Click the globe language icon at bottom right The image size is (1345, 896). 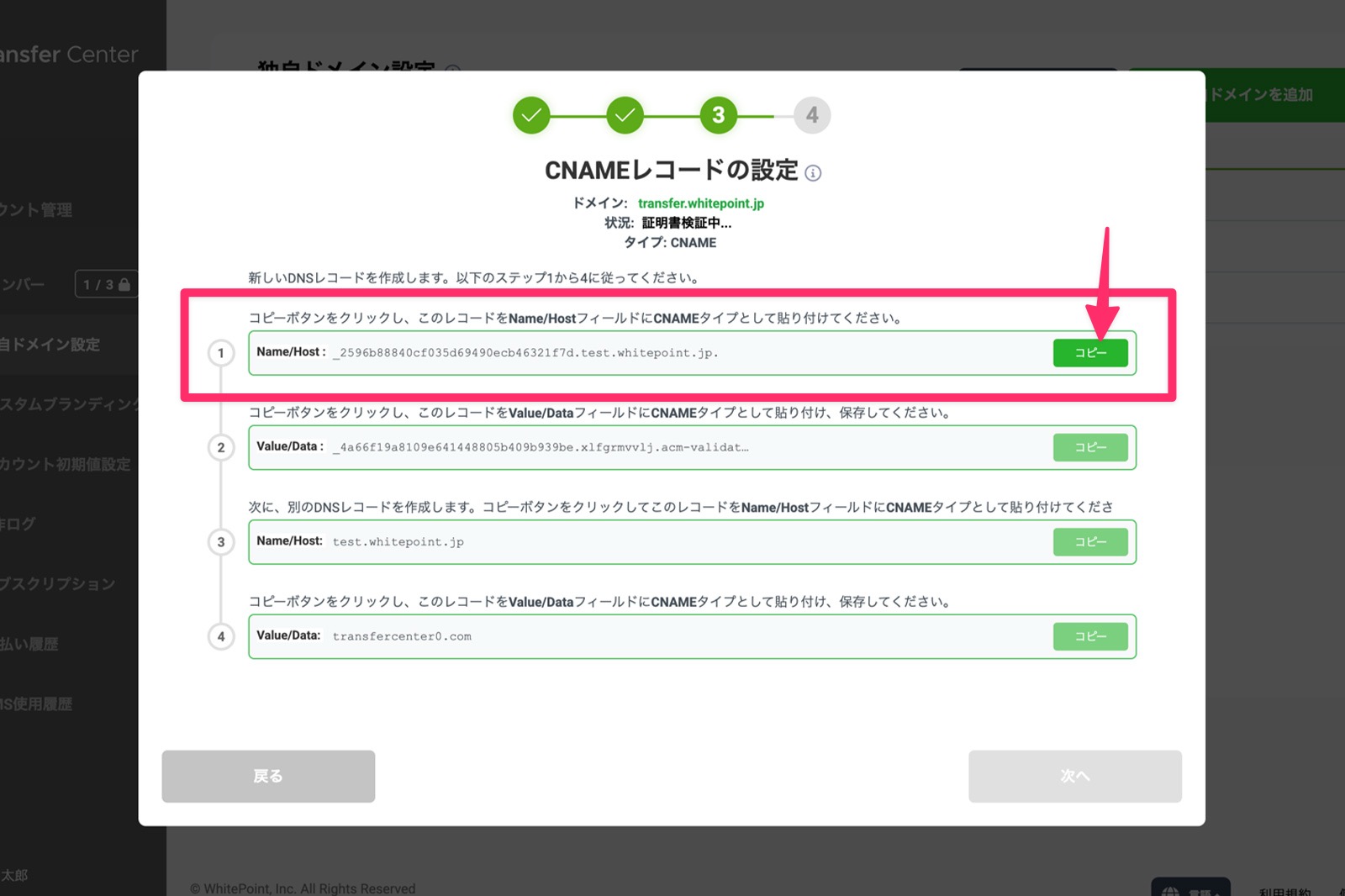pos(1170,889)
